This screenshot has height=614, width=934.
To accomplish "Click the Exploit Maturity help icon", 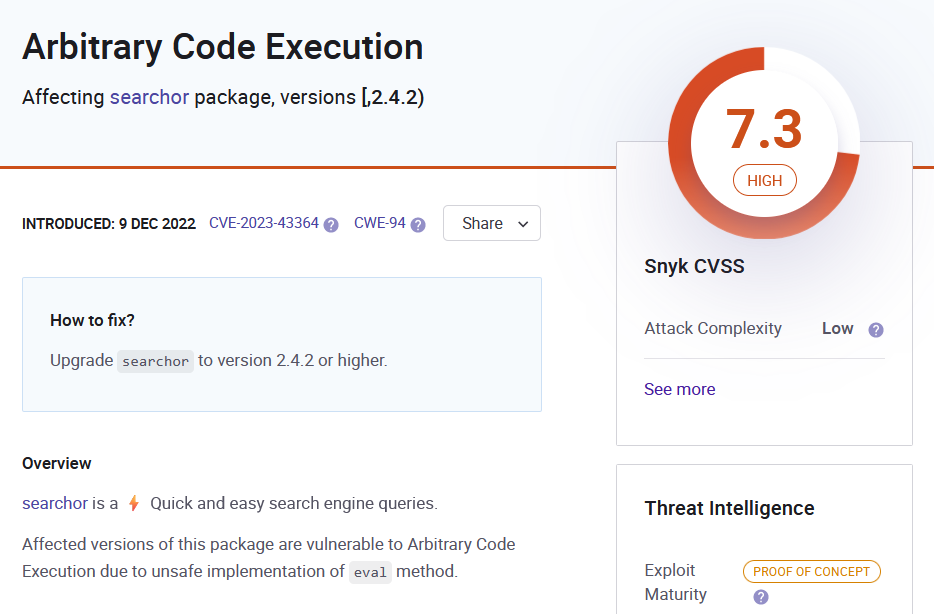I will (761, 597).
